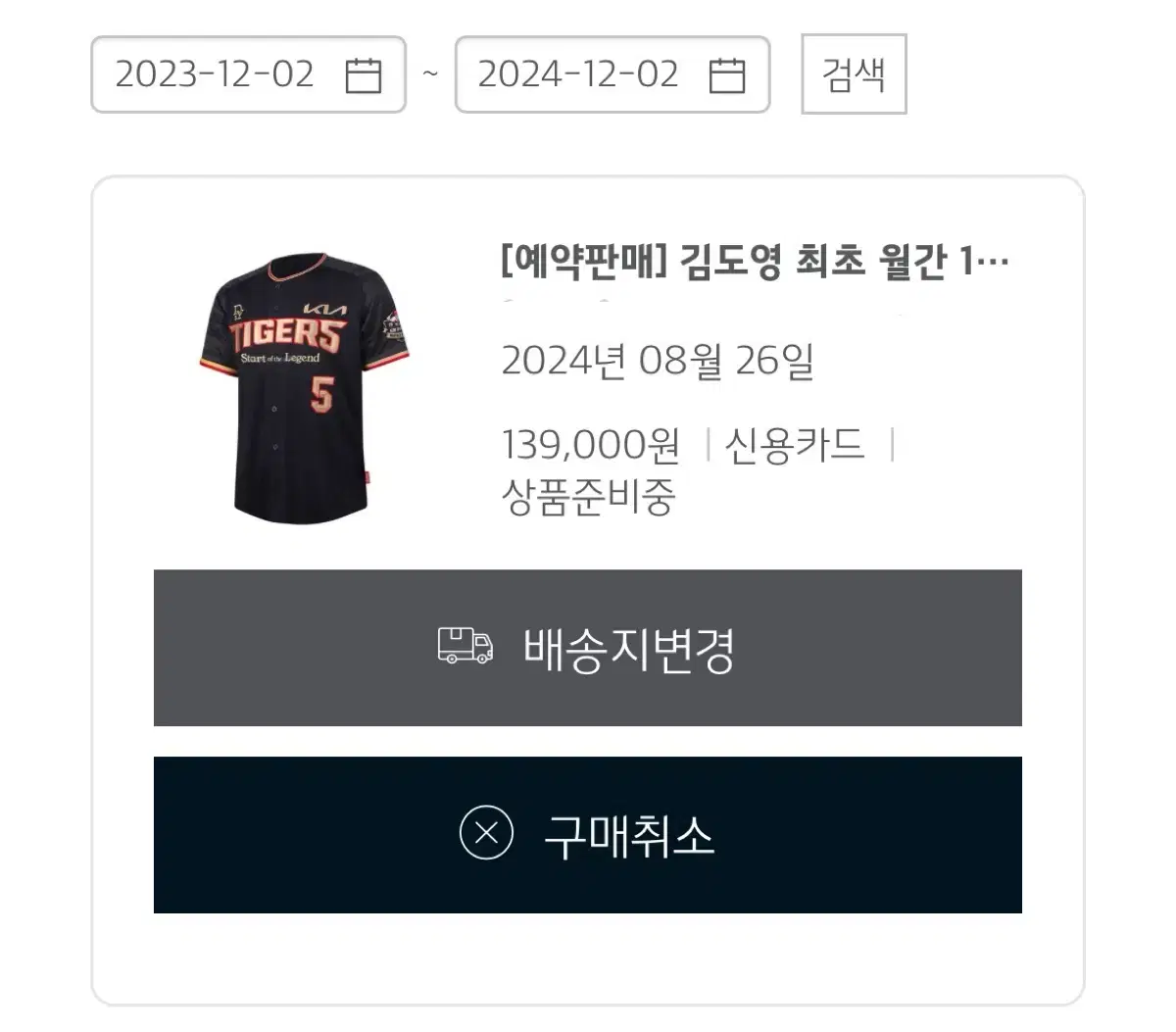This screenshot has height=1032, width=1176.
Task: Click the 상품준비중 order status
Action: (x=588, y=497)
